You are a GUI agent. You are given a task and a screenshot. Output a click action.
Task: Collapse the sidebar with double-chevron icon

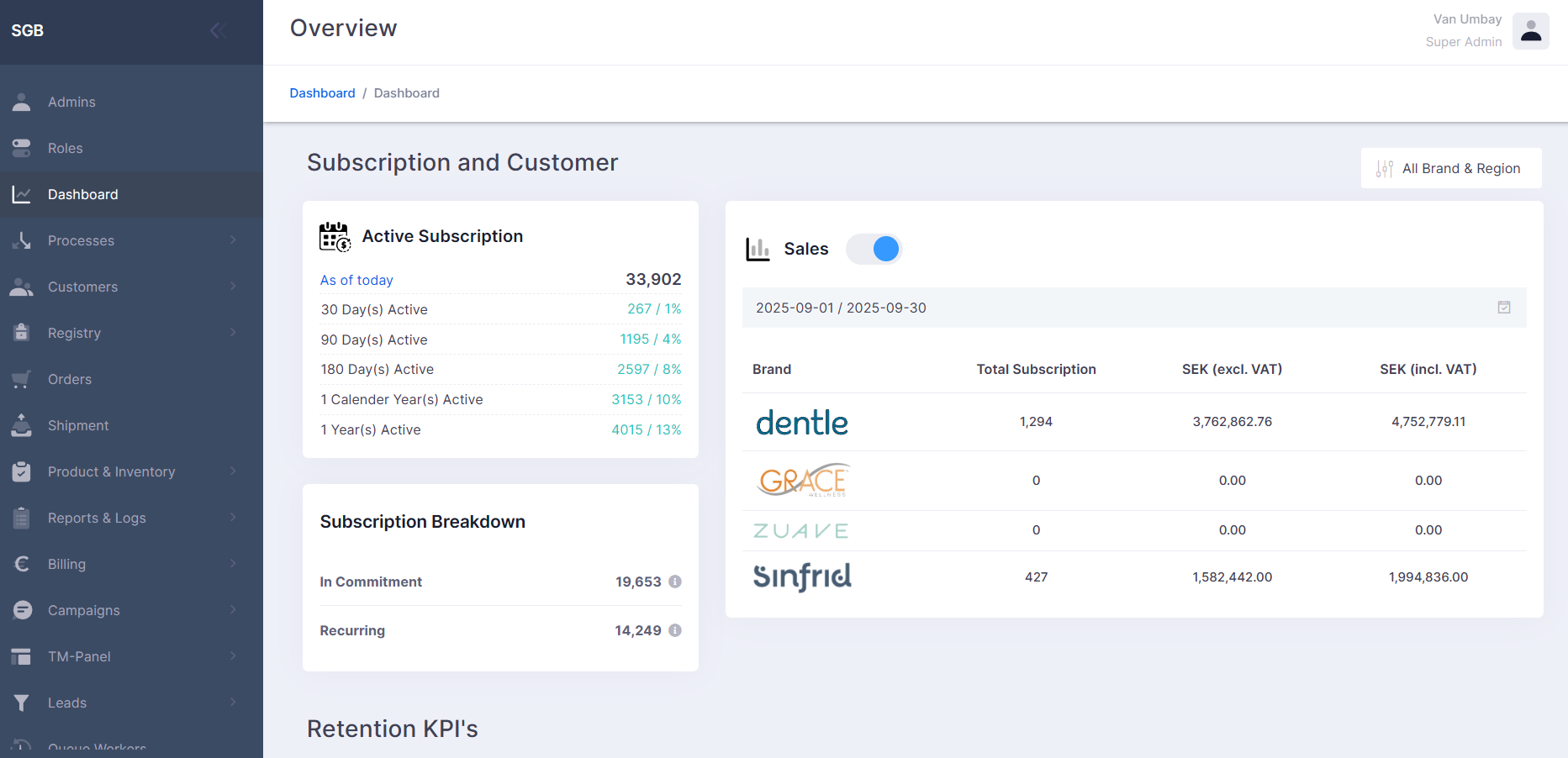219,31
